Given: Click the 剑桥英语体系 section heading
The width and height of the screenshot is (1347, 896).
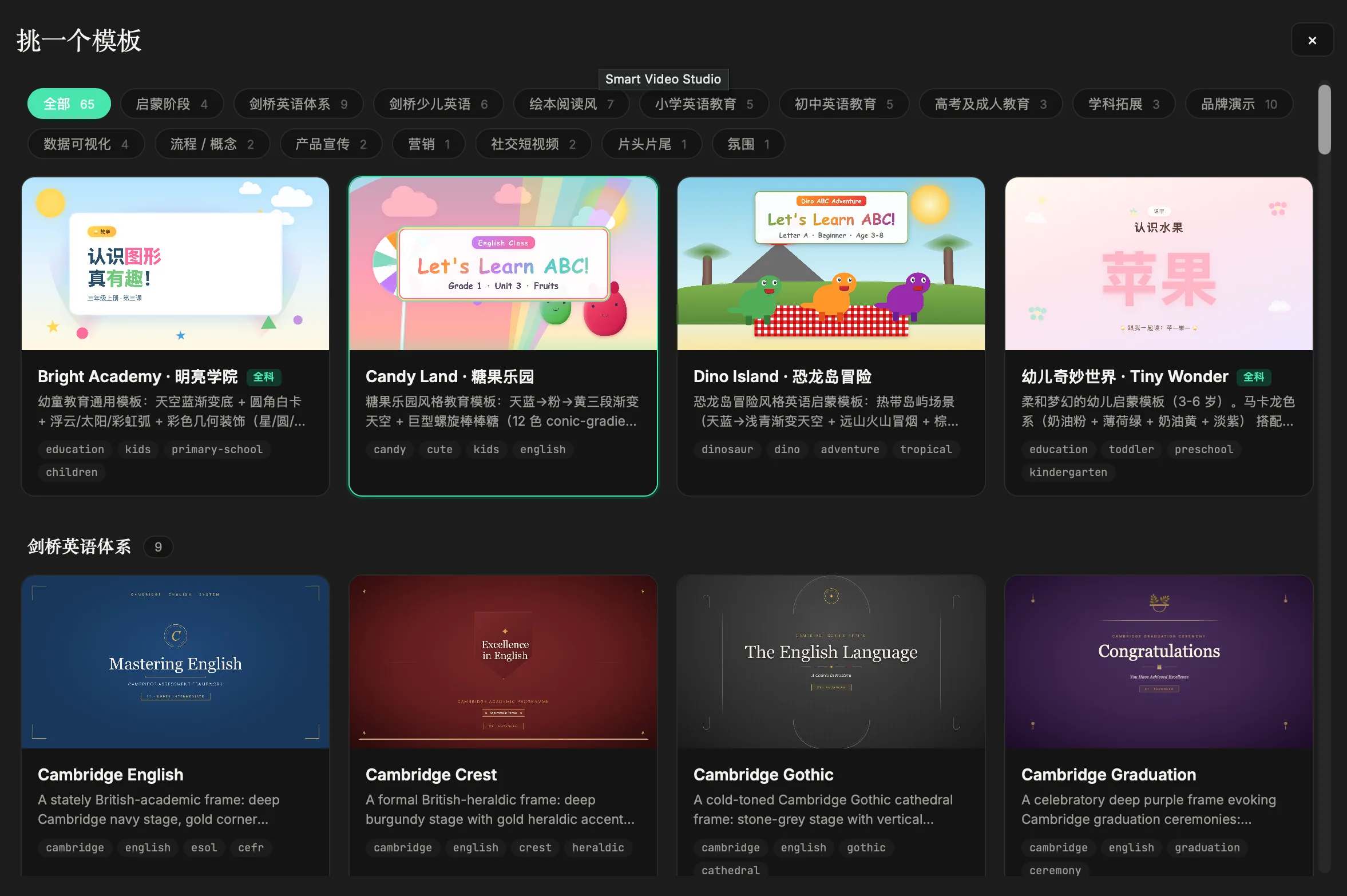Looking at the screenshot, I should click(x=80, y=547).
